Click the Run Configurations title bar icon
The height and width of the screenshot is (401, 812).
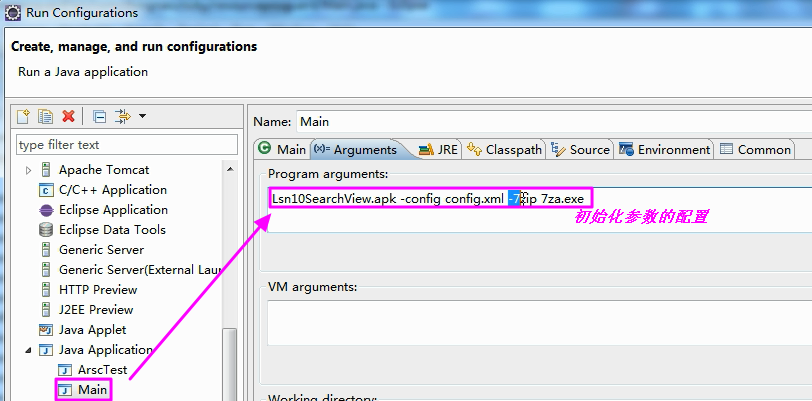(12, 12)
